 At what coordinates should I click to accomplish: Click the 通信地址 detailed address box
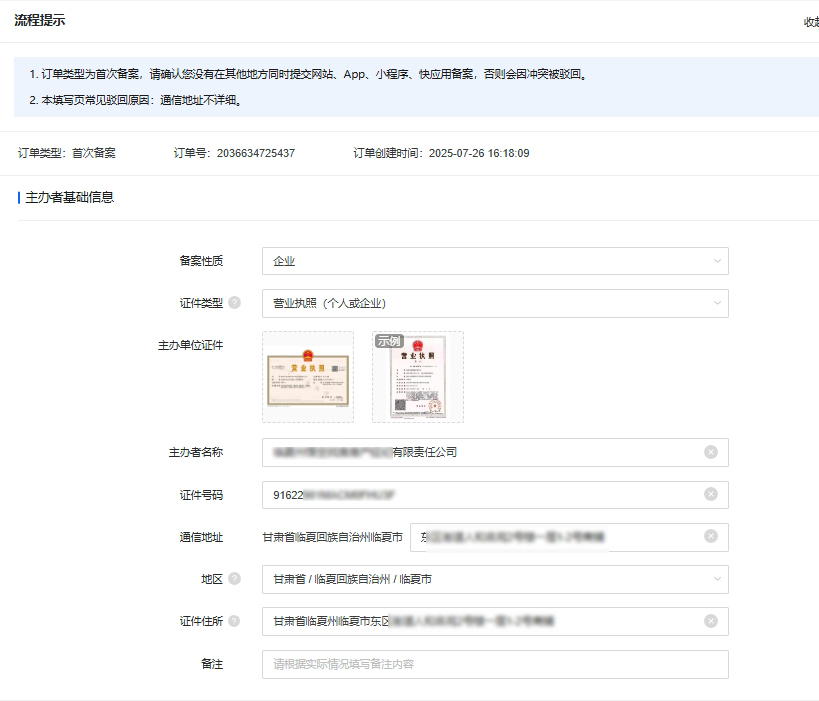coord(560,537)
